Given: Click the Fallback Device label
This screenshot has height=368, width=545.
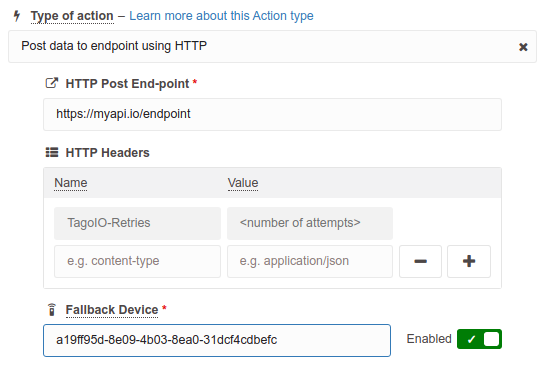Looking at the screenshot, I should pos(112,310).
